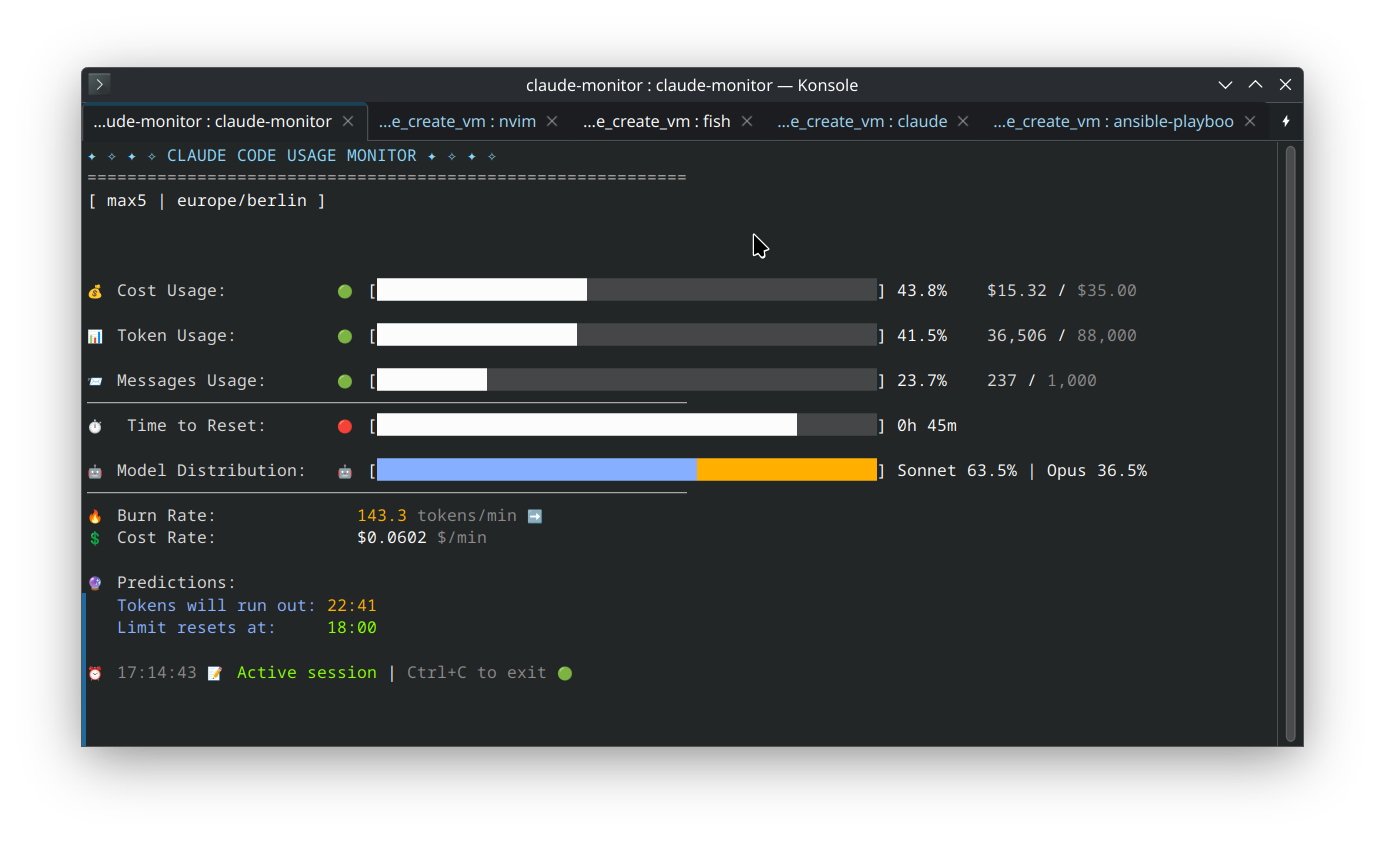Viewport: 1385px width, 843px height.
Task: Click the orange Opus distribution segment
Action: coord(786,470)
